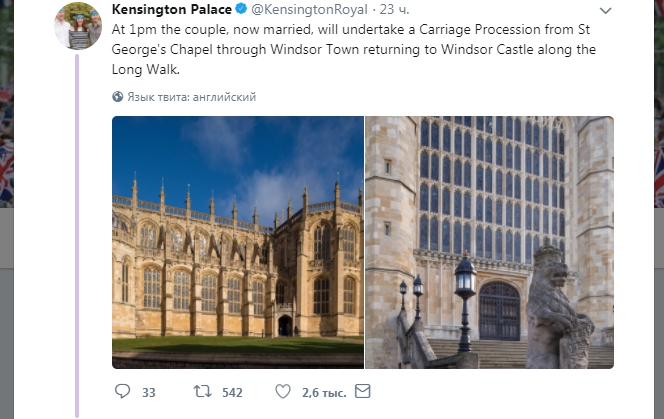View the right photo with lion statue
Viewport: 664px width, 419px height.
(x=490, y=242)
